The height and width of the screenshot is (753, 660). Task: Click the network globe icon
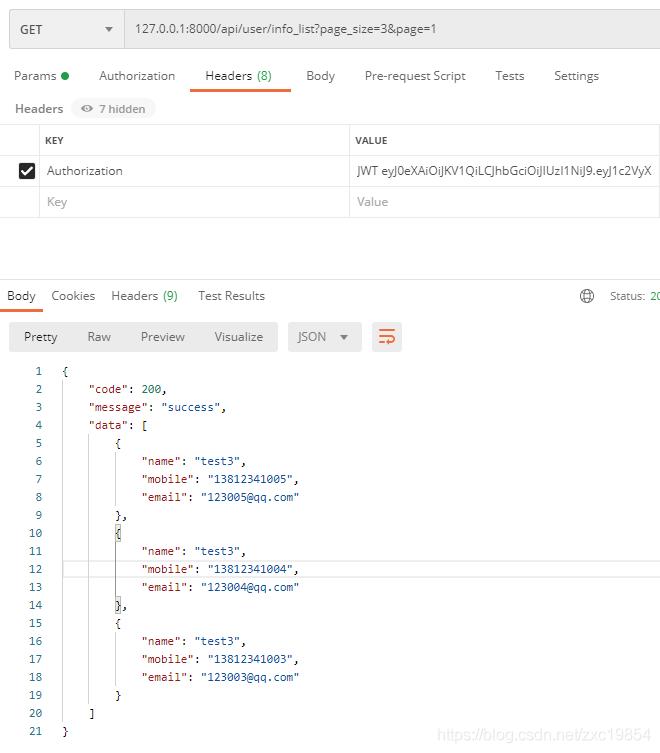pyautogui.click(x=587, y=296)
